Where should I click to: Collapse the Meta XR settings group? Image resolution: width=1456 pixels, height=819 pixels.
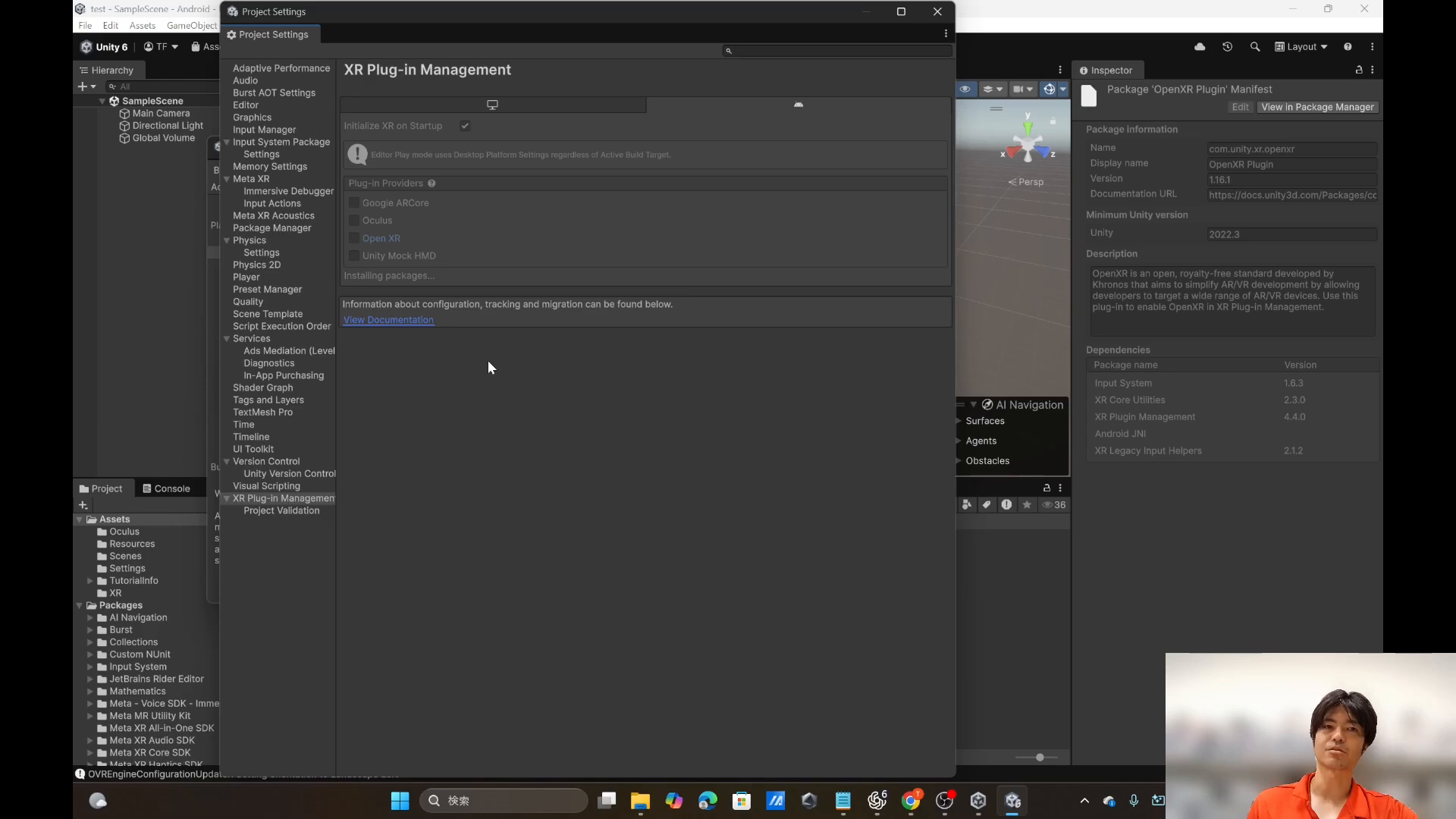point(227,179)
